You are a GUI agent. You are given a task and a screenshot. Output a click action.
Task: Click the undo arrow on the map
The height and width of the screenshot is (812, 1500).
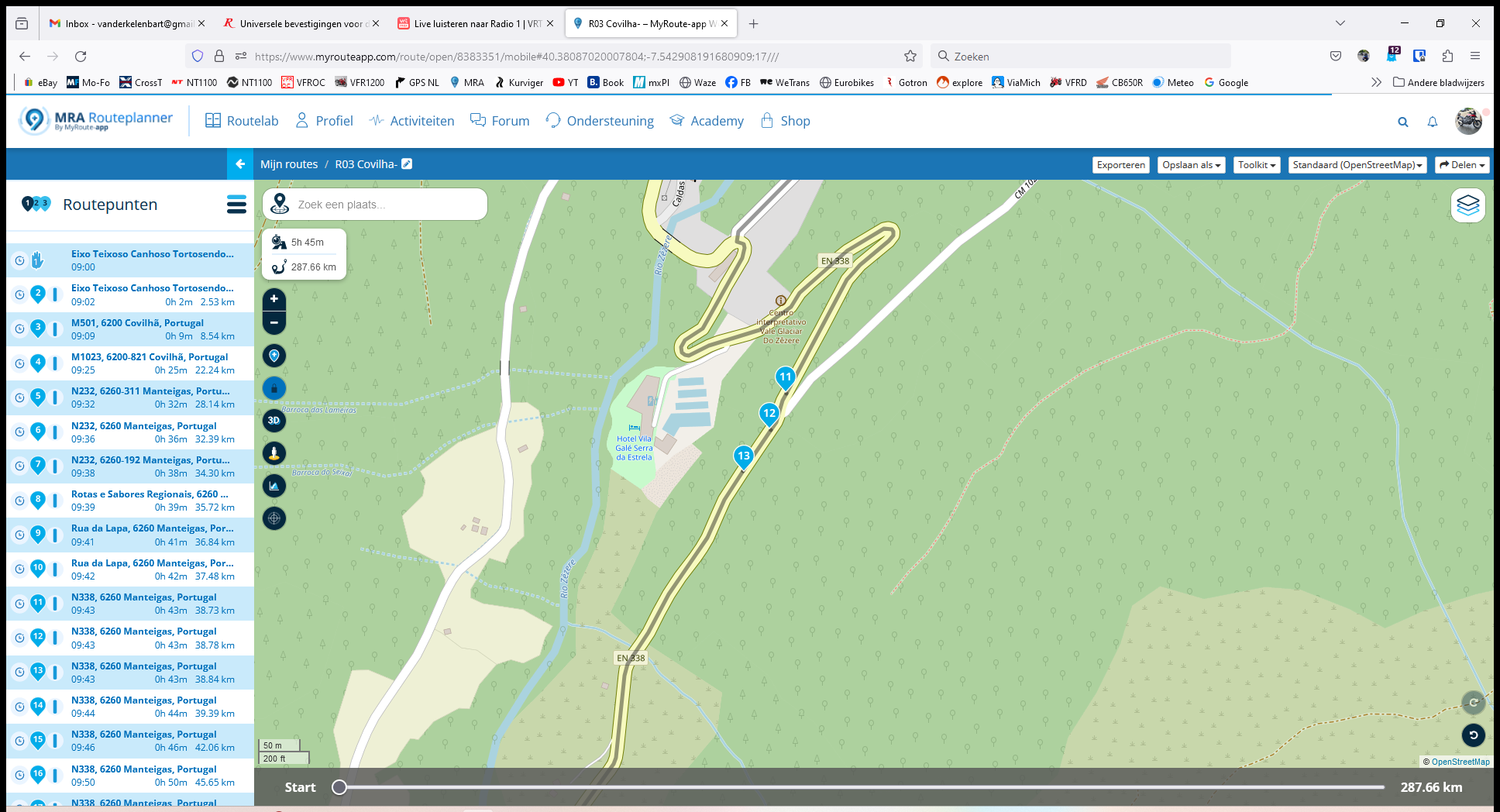(x=1473, y=735)
